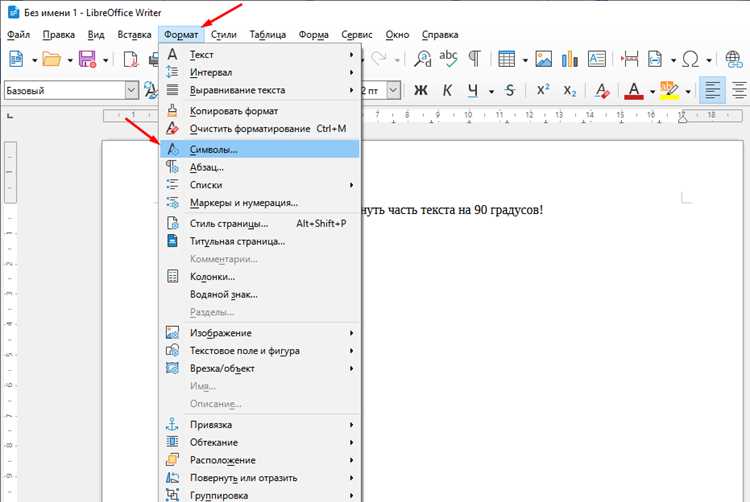
Task: Open Выравнивание текста submenu
Action: click(x=260, y=90)
